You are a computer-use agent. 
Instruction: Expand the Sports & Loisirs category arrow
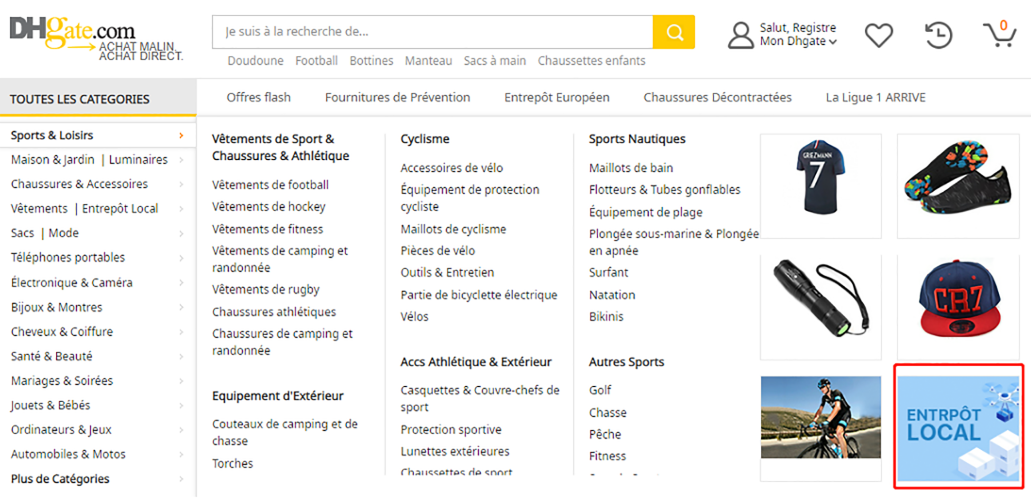point(181,136)
